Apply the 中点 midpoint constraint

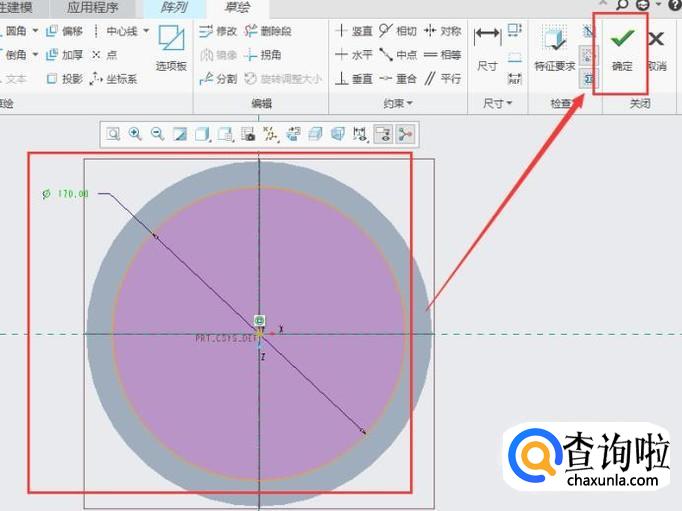click(398, 55)
